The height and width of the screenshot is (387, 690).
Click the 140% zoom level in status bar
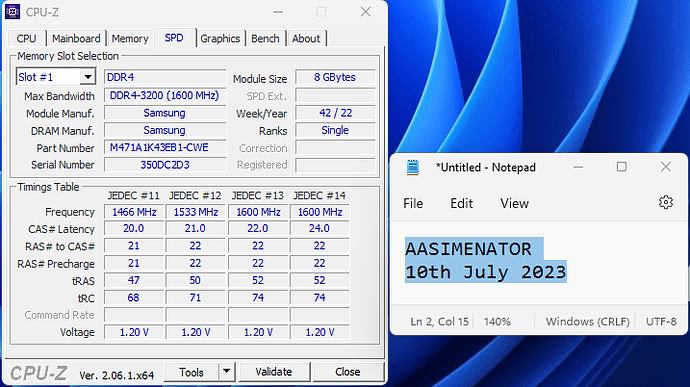(x=497, y=321)
